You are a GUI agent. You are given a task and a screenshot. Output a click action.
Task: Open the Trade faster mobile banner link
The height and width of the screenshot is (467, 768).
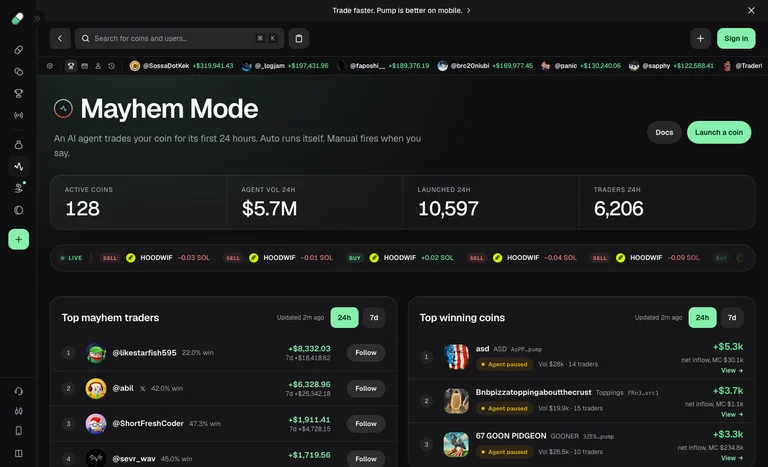coord(401,10)
